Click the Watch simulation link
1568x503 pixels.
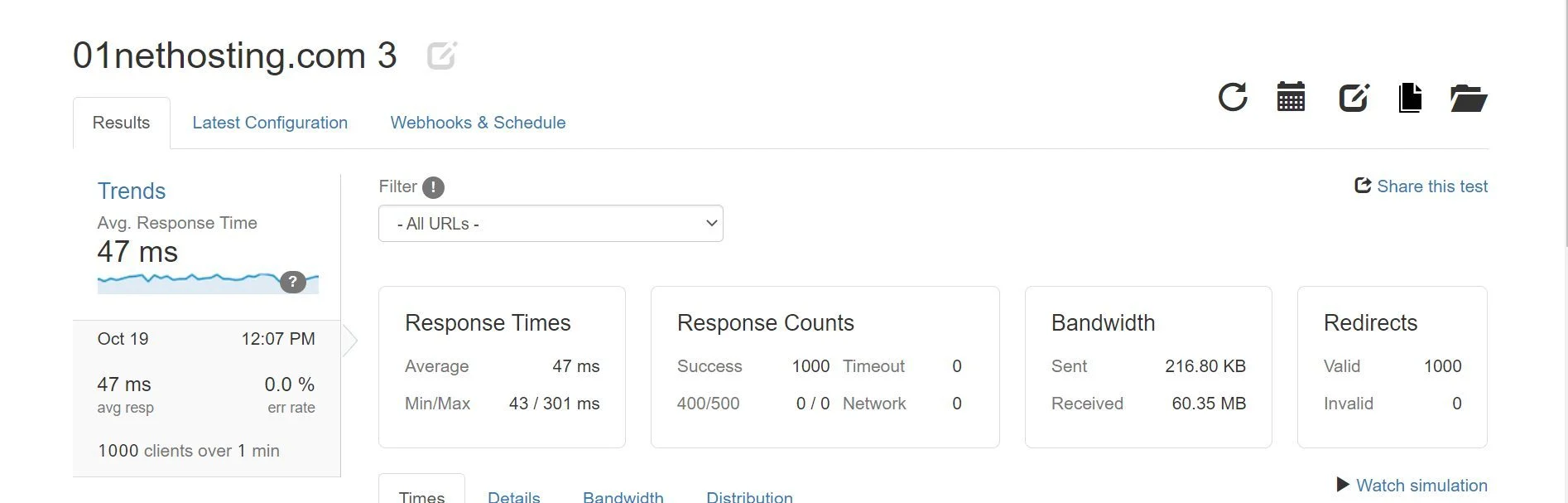[x=1421, y=486]
